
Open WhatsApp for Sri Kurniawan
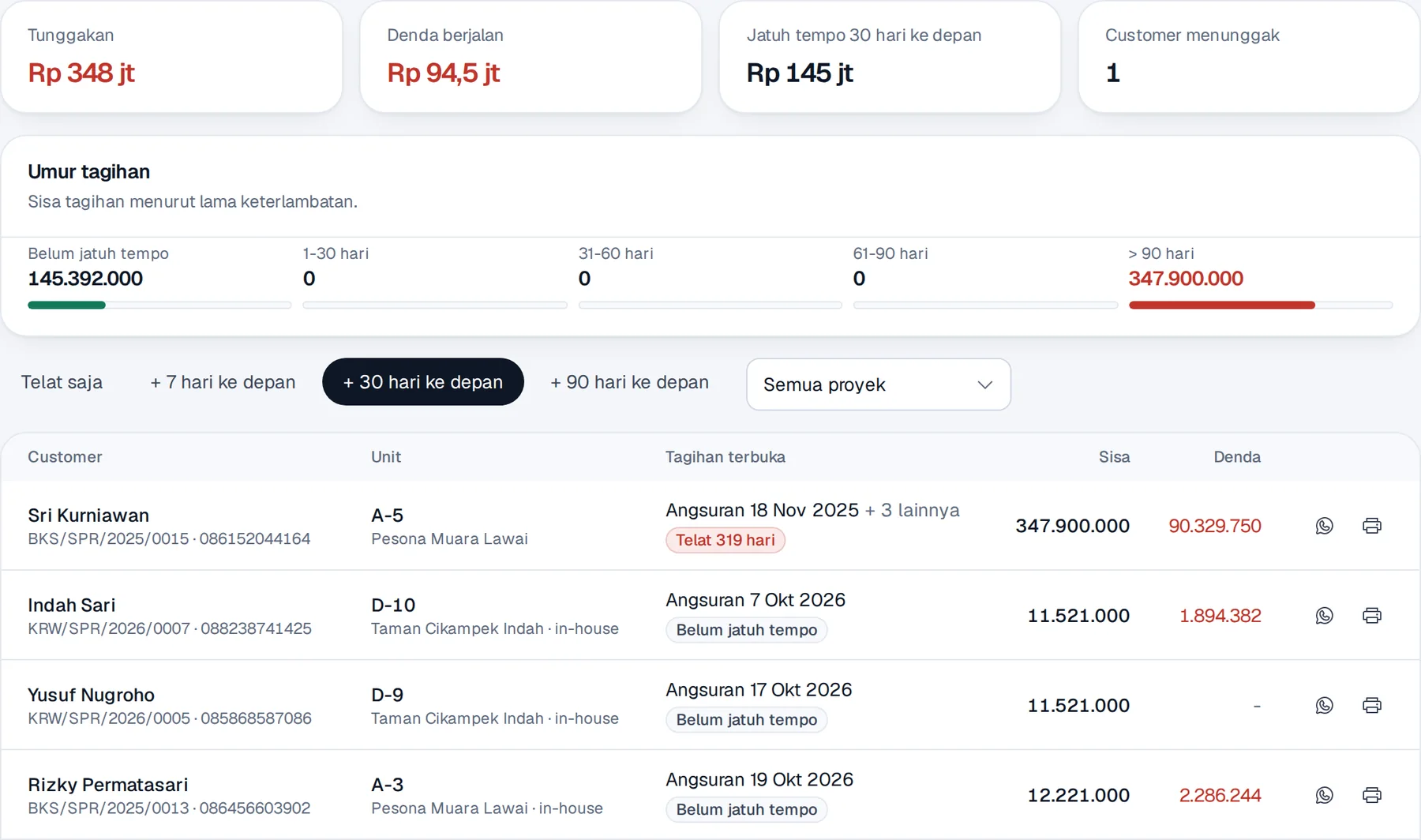[1324, 526]
